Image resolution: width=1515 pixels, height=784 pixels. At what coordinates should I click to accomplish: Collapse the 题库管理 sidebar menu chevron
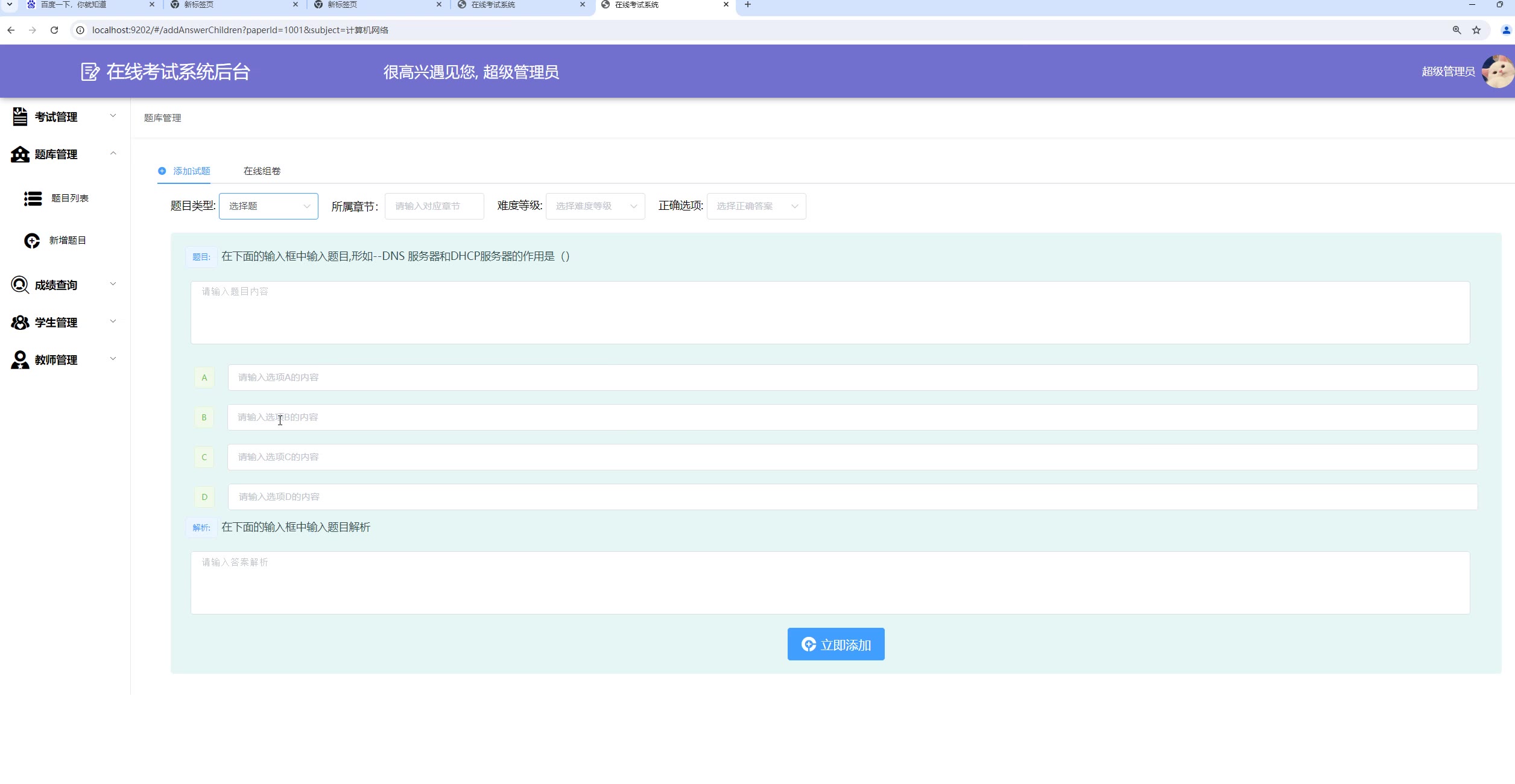click(113, 154)
